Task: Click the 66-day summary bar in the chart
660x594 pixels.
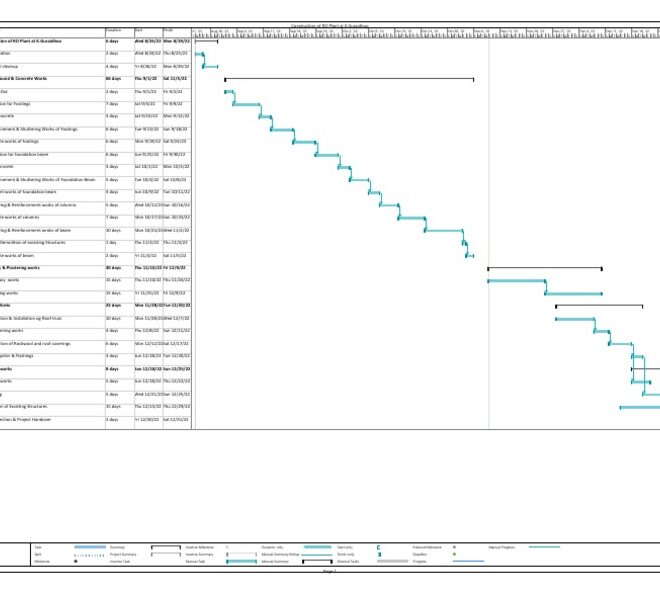Action: 349,78
